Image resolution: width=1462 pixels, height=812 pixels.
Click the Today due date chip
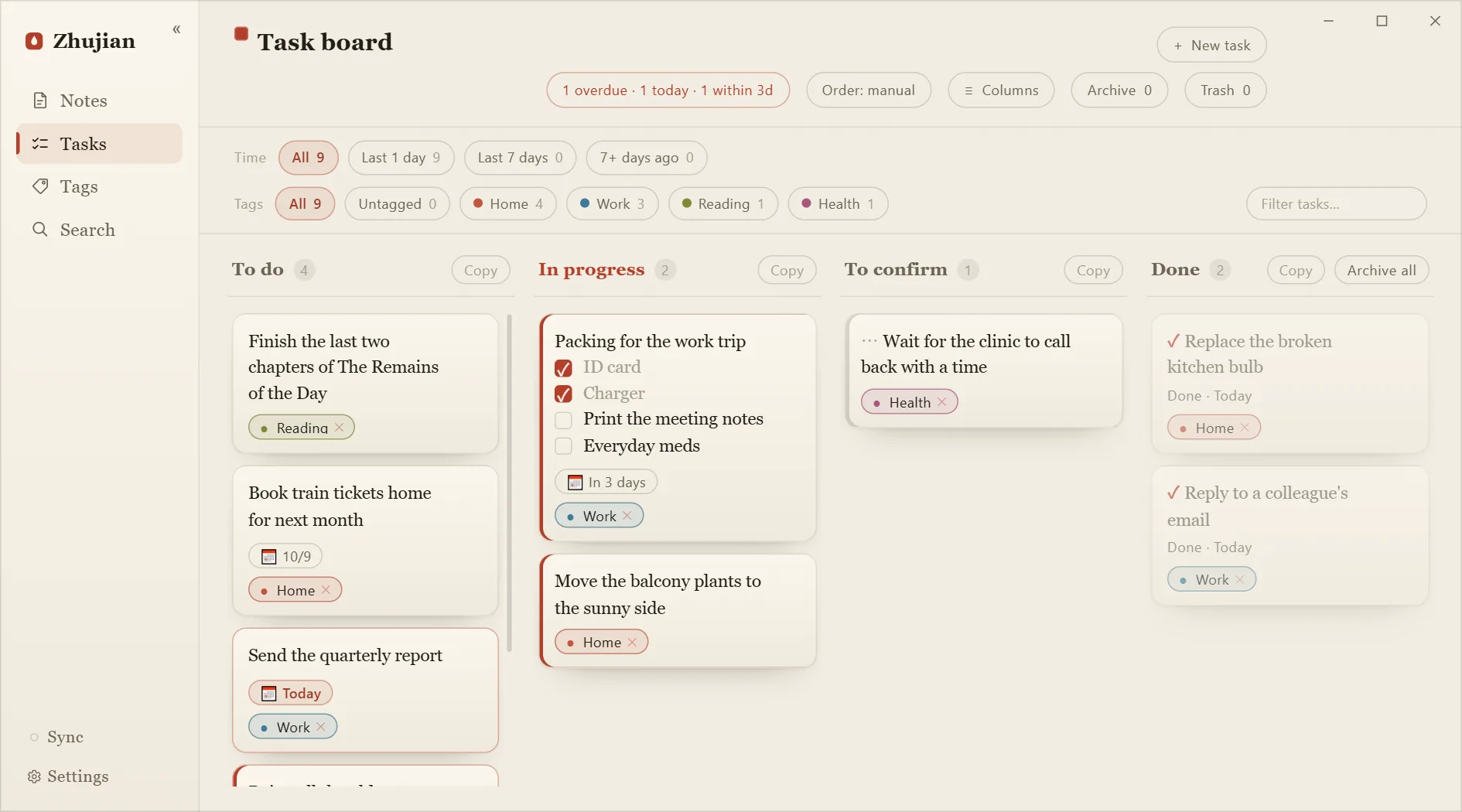[x=291, y=693]
